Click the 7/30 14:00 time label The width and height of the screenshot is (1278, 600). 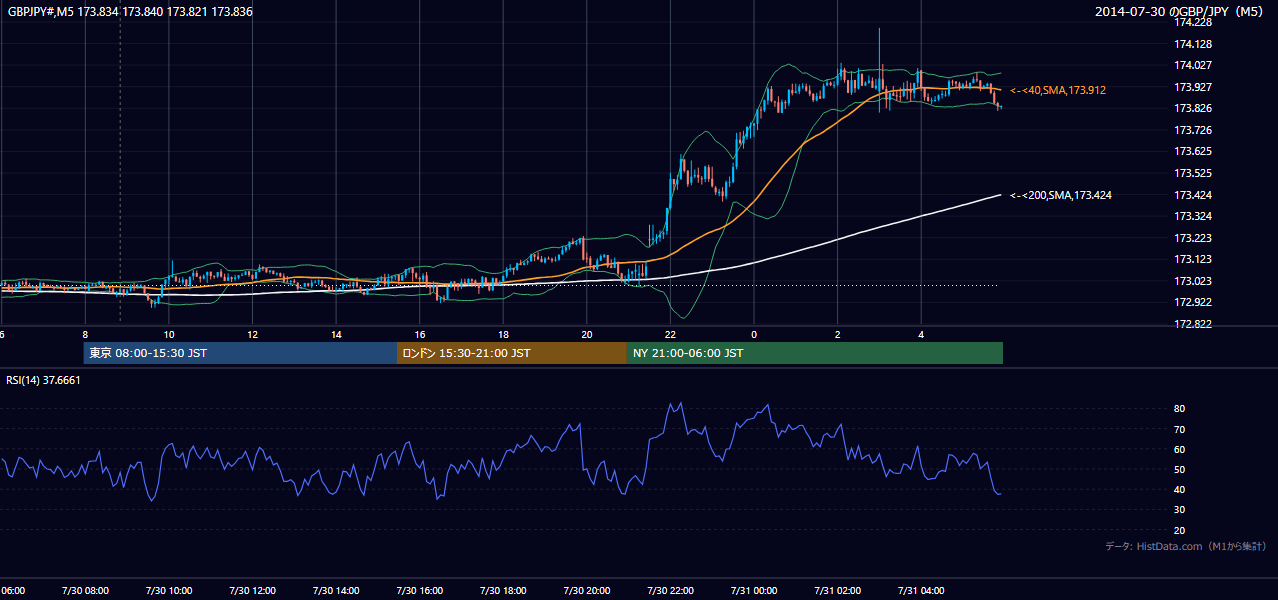[x=336, y=591]
